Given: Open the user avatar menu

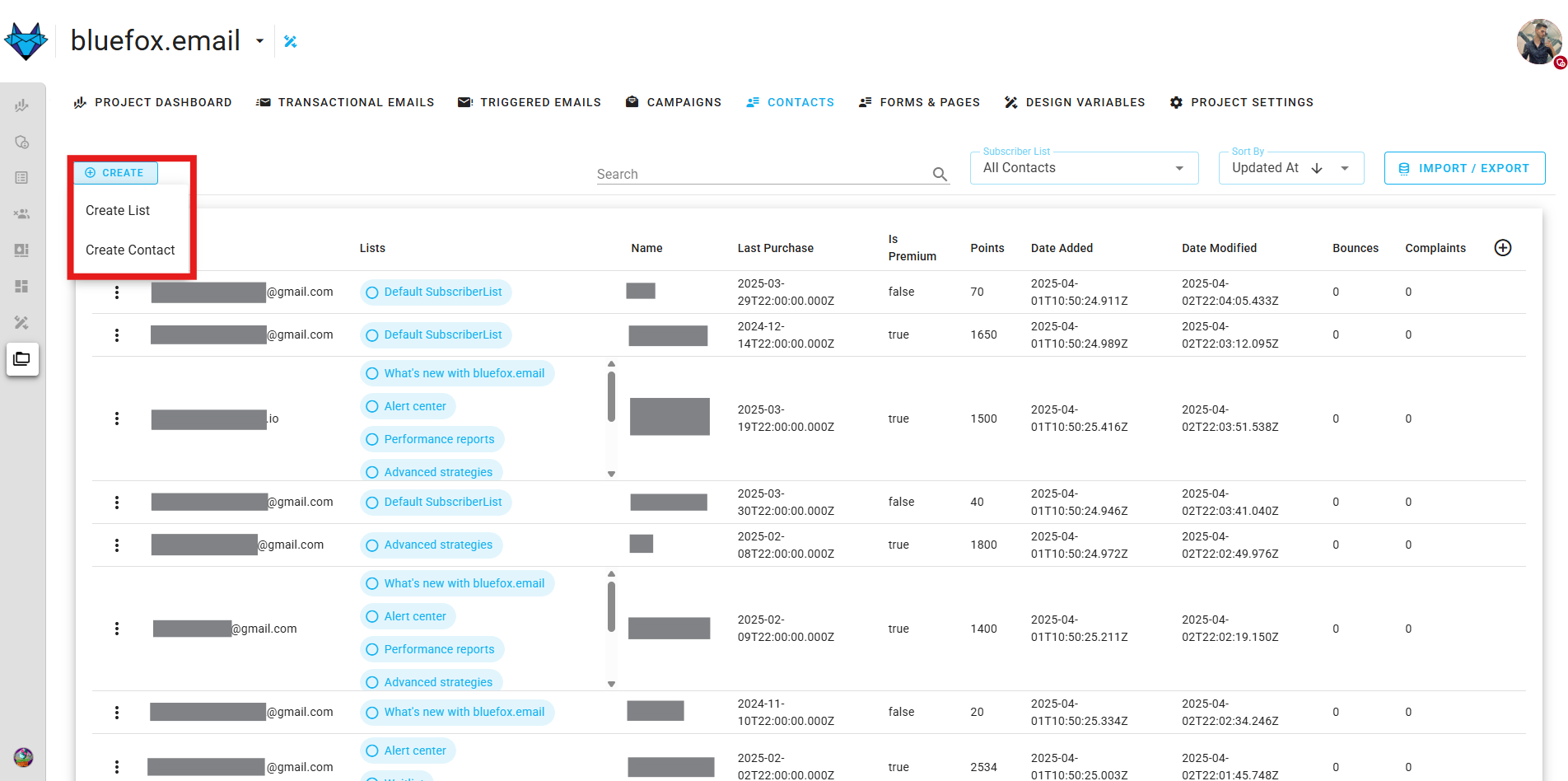Looking at the screenshot, I should coord(1539,41).
